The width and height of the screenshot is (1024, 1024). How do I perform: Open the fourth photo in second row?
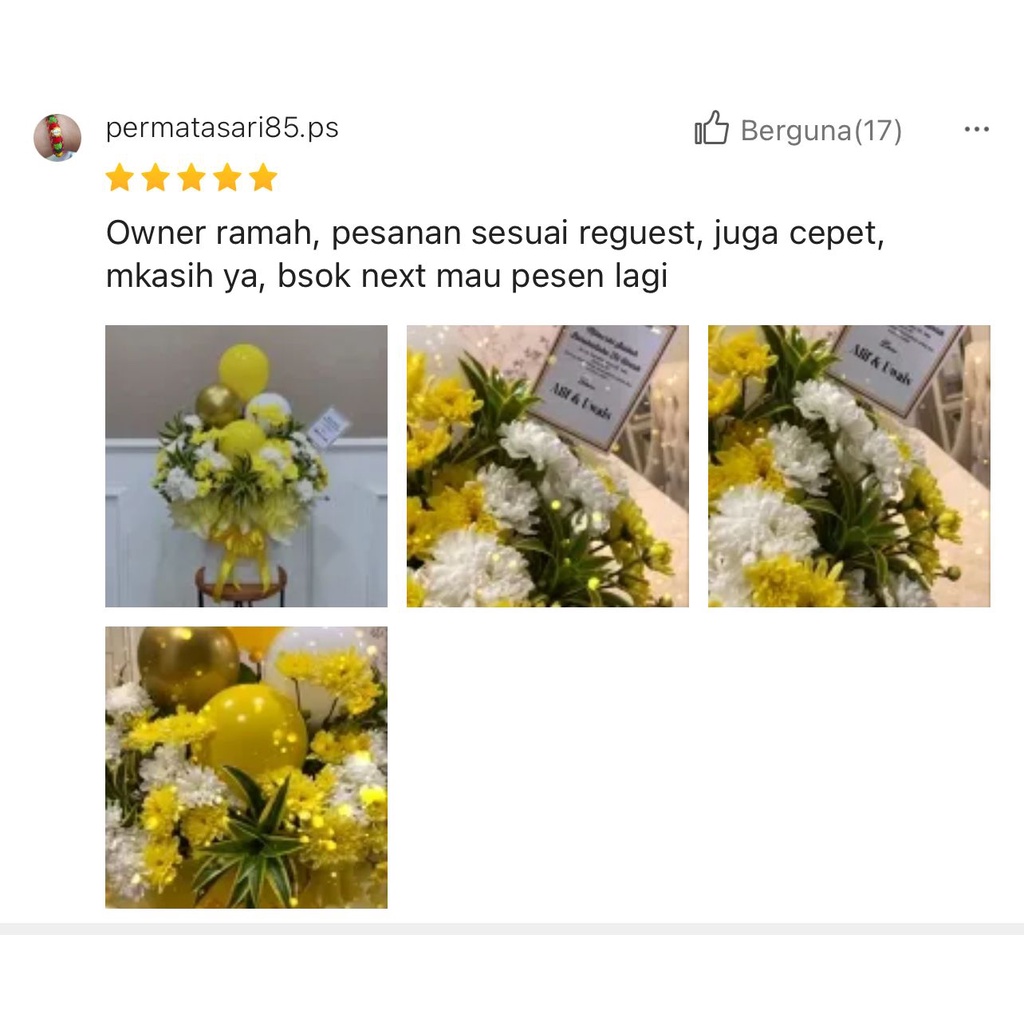click(x=246, y=767)
